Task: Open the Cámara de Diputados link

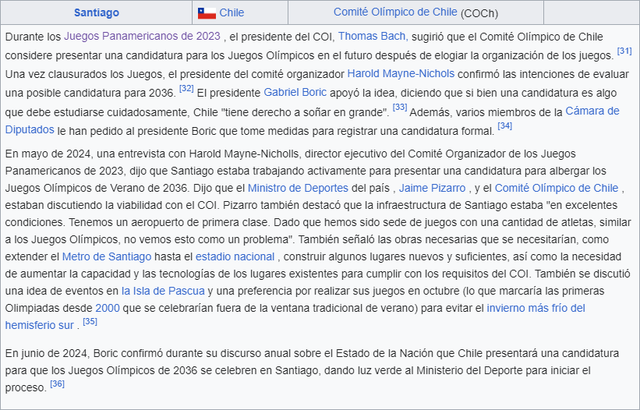Action: [592, 111]
